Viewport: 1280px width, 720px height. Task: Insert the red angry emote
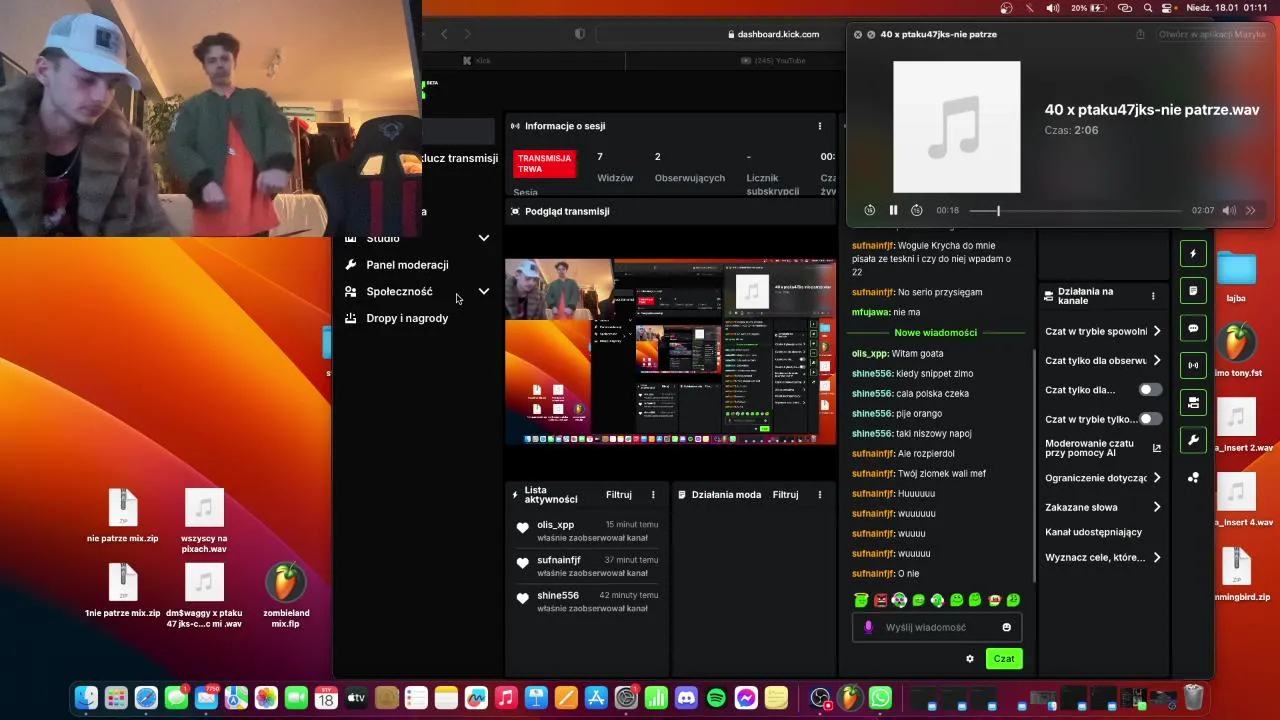pyautogui.click(x=880, y=600)
